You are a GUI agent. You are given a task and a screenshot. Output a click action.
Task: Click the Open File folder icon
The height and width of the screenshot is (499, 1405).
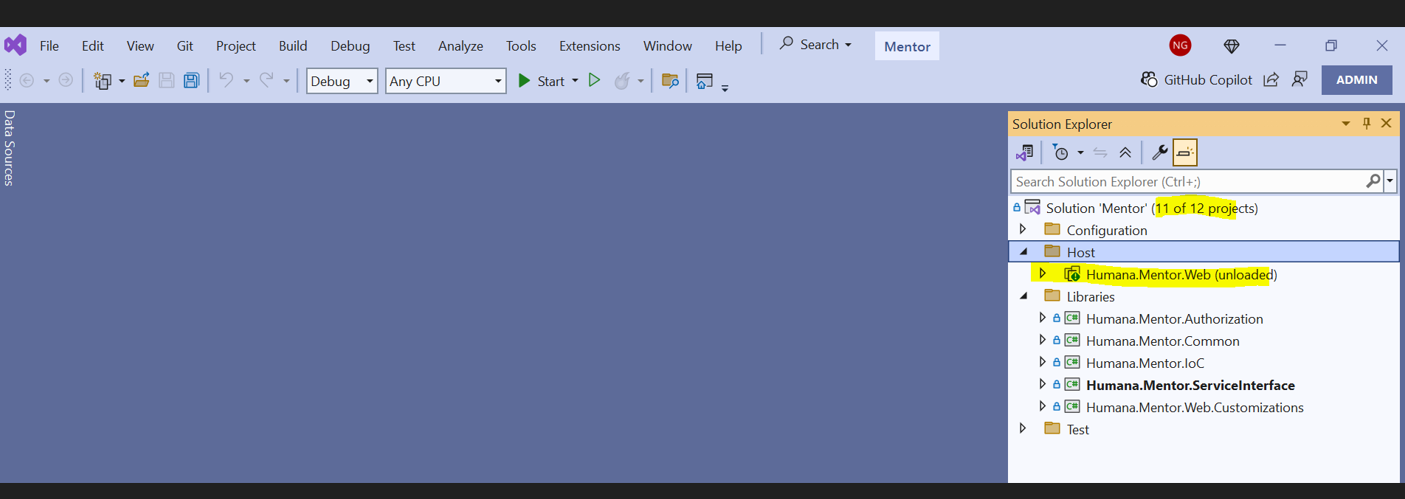(x=141, y=80)
